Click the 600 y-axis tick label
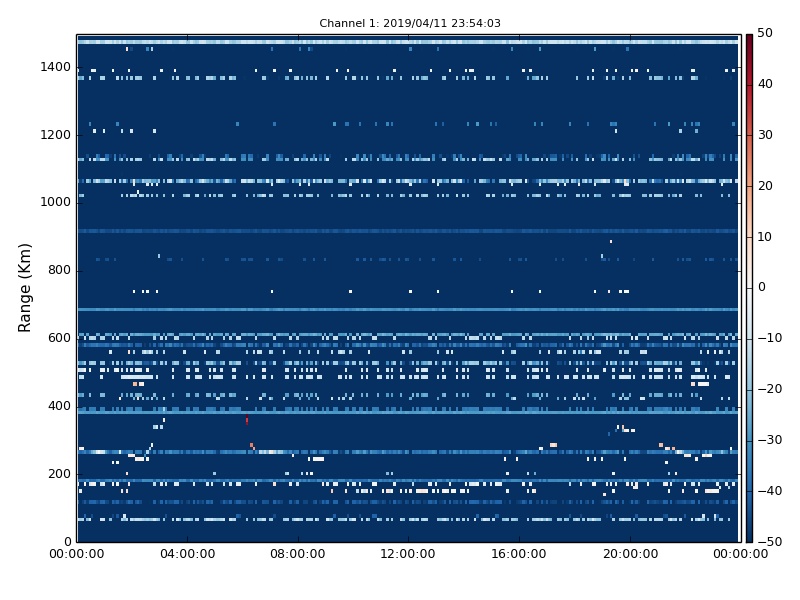This screenshot has width=800, height=600. [x=59, y=338]
